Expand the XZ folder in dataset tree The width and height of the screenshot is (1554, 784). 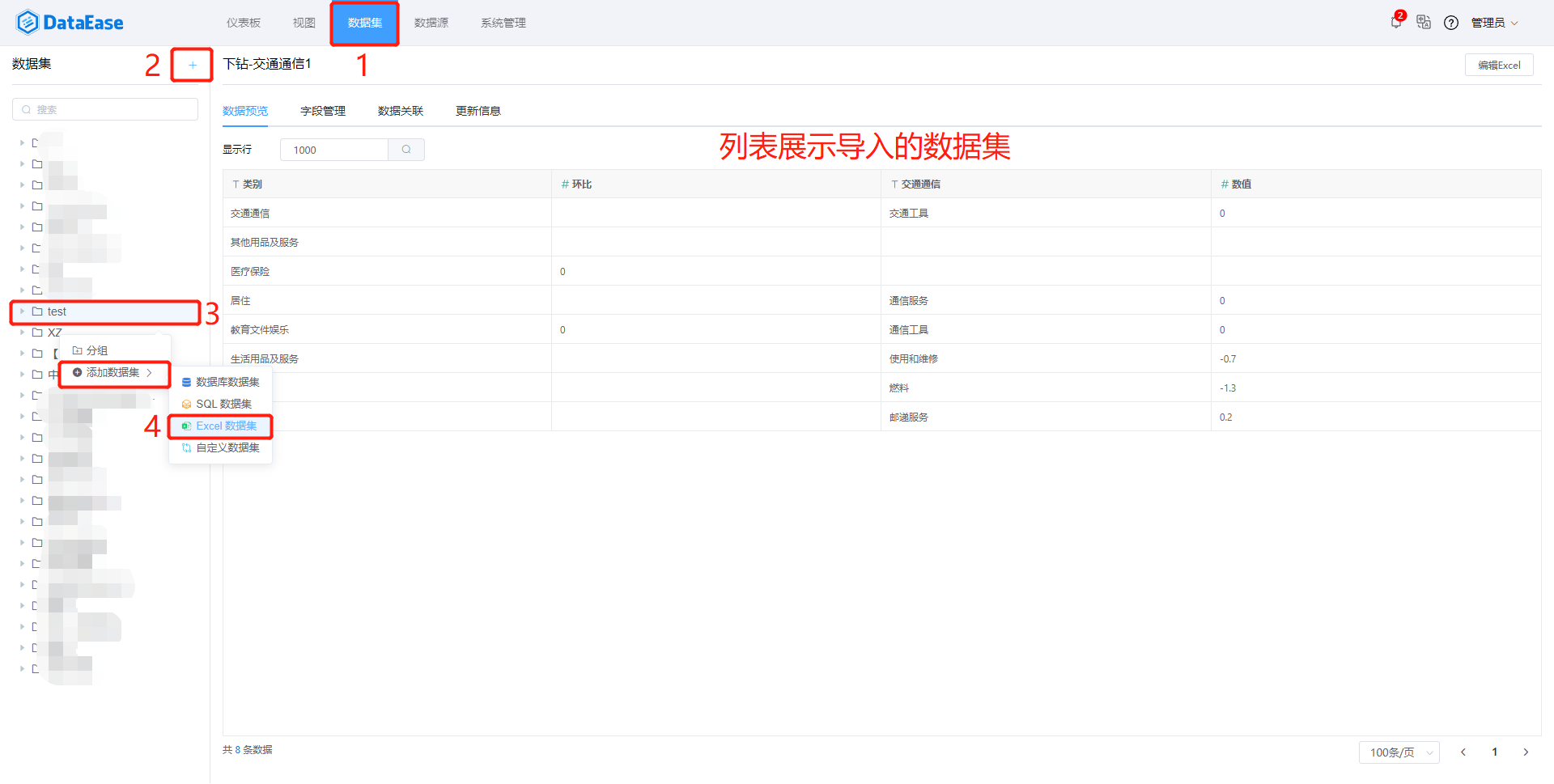click(x=21, y=332)
